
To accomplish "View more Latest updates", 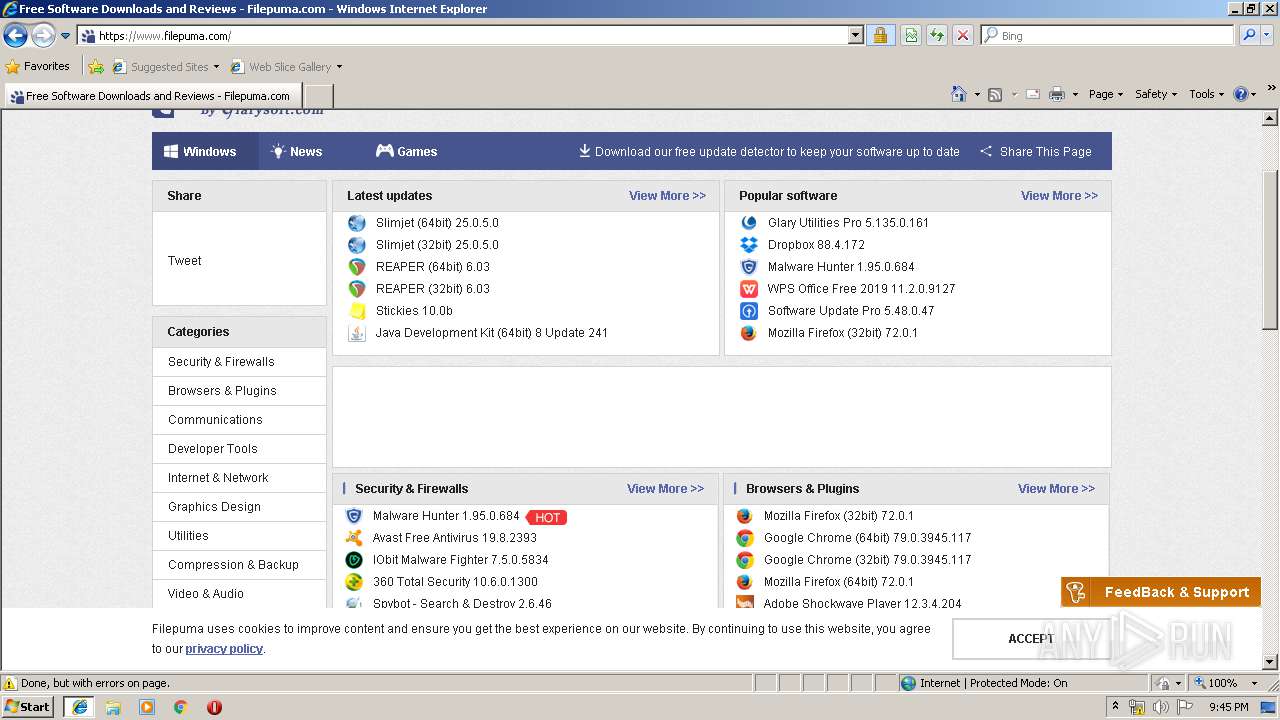I will coord(667,196).
